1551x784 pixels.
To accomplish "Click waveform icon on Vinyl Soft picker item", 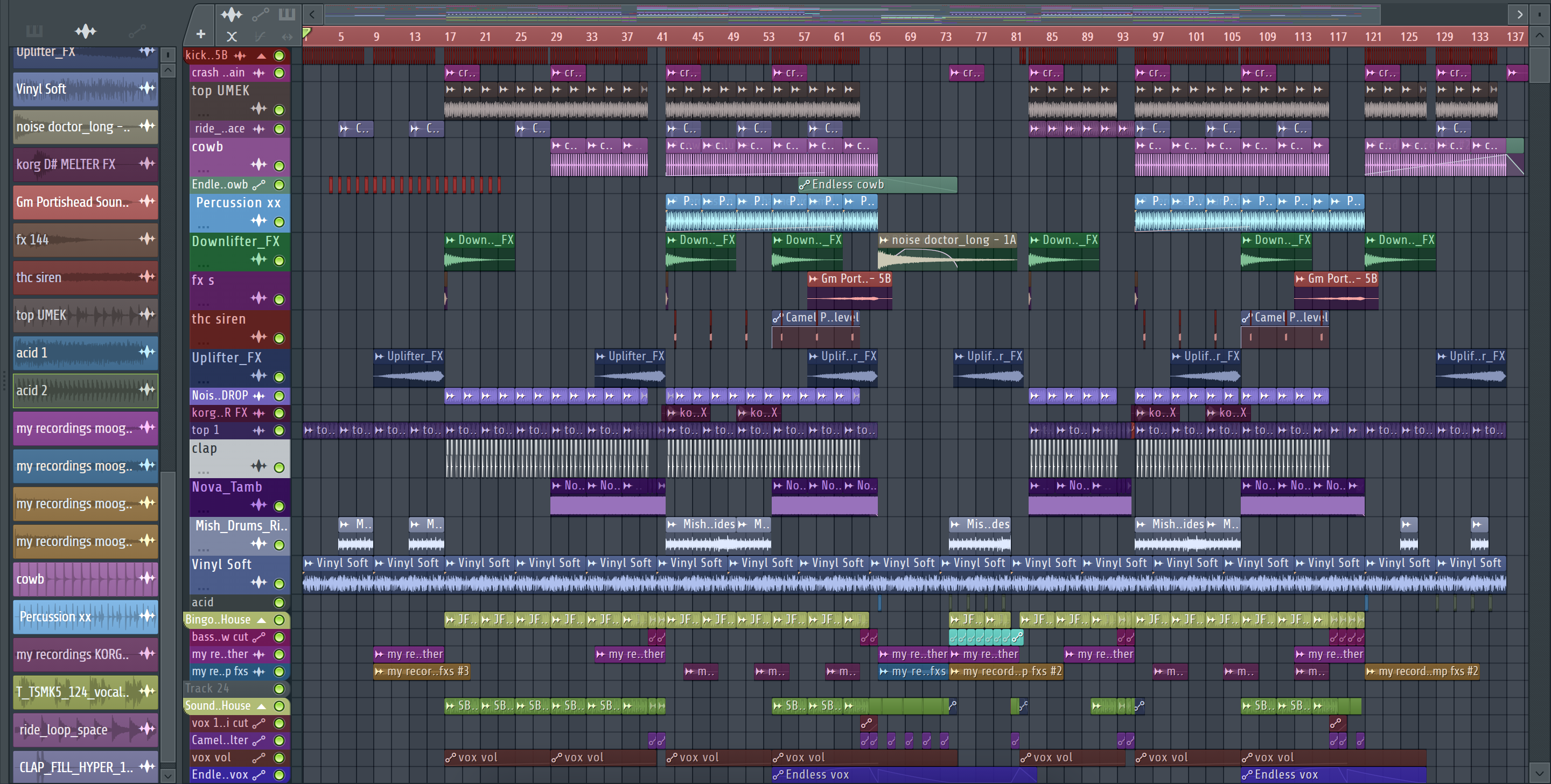I will (147, 88).
